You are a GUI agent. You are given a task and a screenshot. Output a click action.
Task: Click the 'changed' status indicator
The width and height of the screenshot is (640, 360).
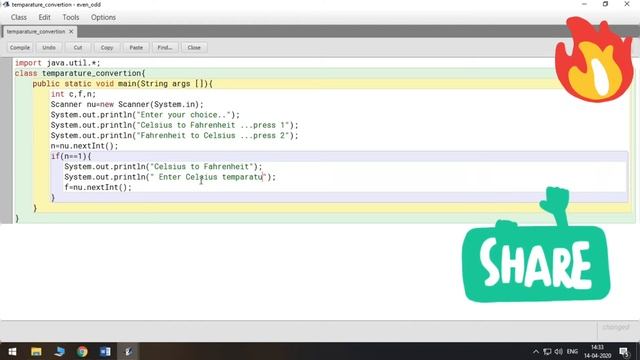click(616, 327)
